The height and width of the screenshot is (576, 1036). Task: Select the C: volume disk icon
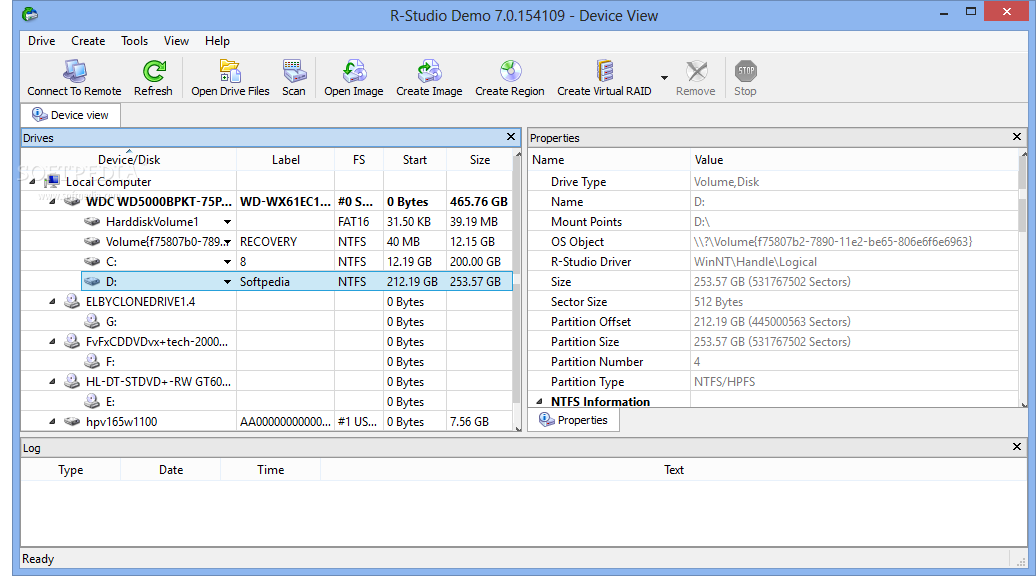(x=92, y=262)
